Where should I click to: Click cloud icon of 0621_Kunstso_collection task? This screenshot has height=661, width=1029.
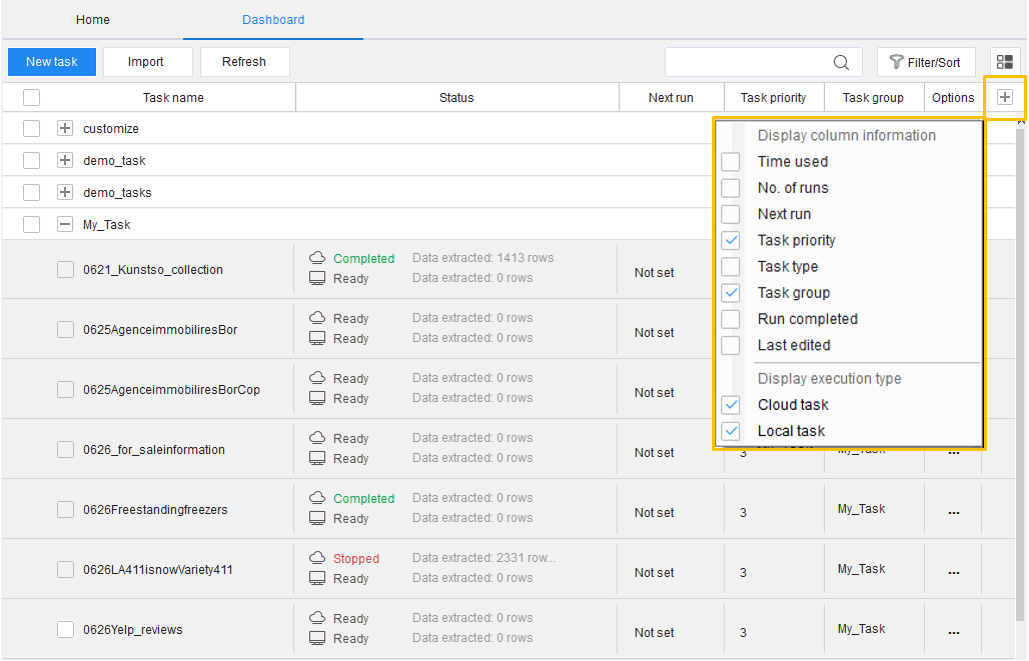[x=317, y=258]
